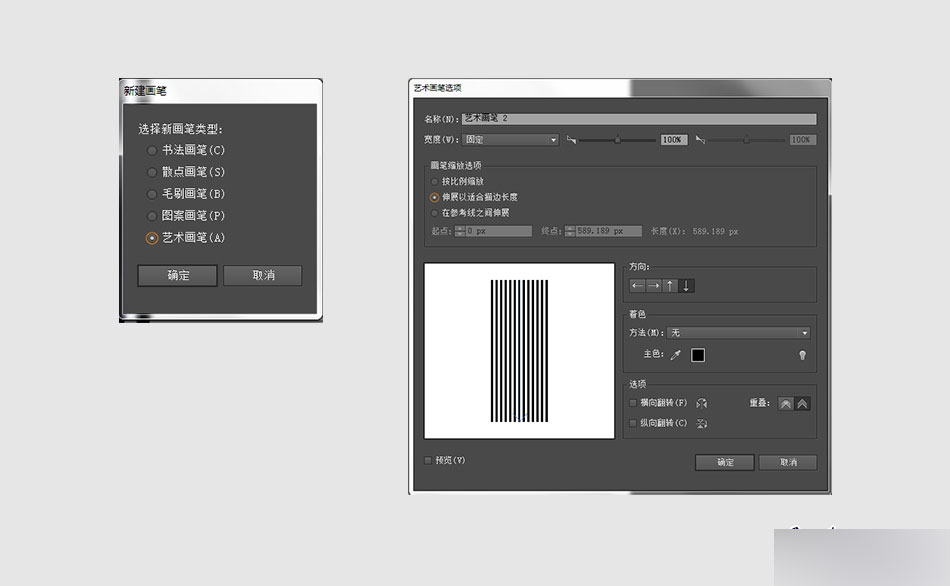Select first 重叠 overlap option icon
This screenshot has width=950, height=586.
[x=786, y=404]
